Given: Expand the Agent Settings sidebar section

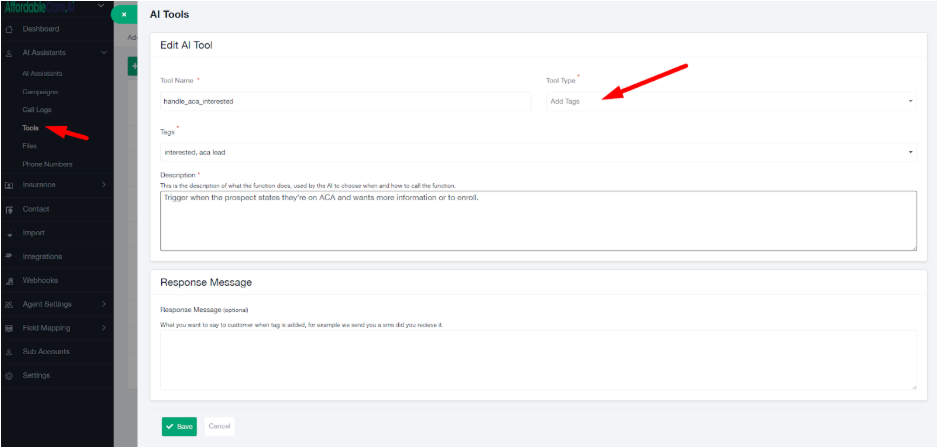Looking at the screenshot, I should point(104,304).
